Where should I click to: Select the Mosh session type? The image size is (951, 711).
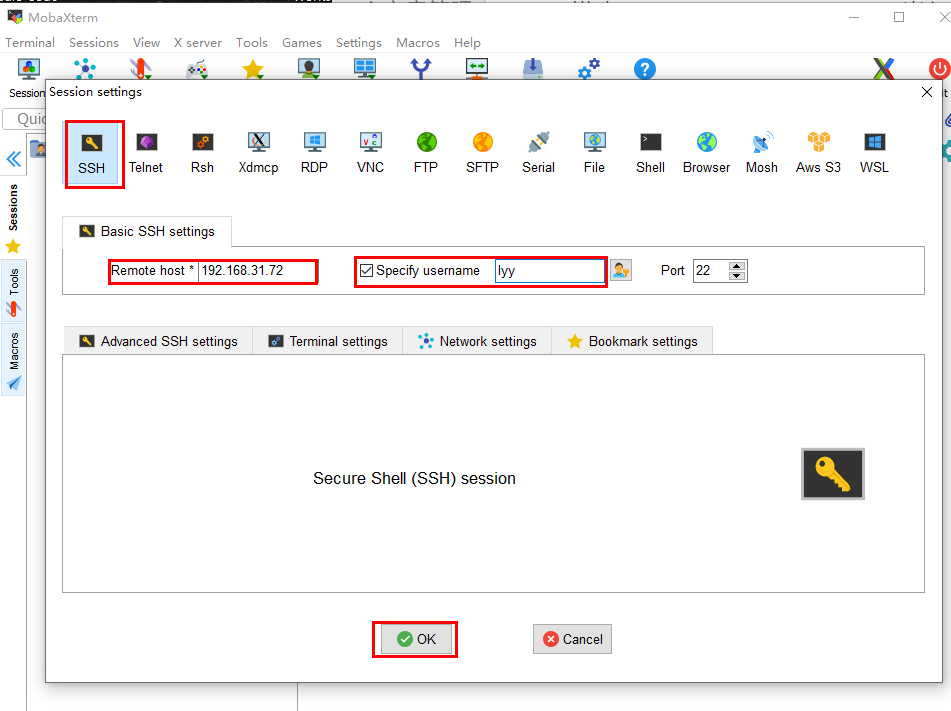762,153
